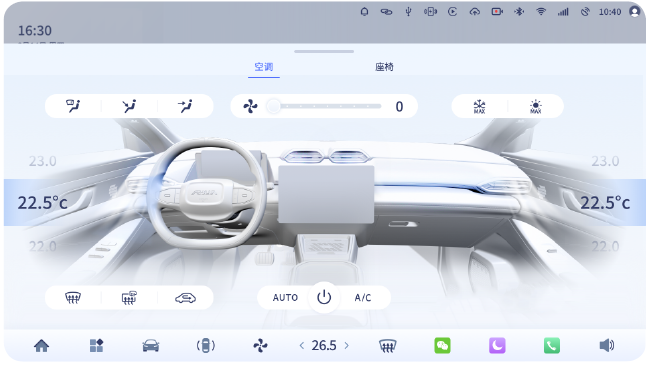Select the 空调 air conditioning tab

tap(264, 67)
